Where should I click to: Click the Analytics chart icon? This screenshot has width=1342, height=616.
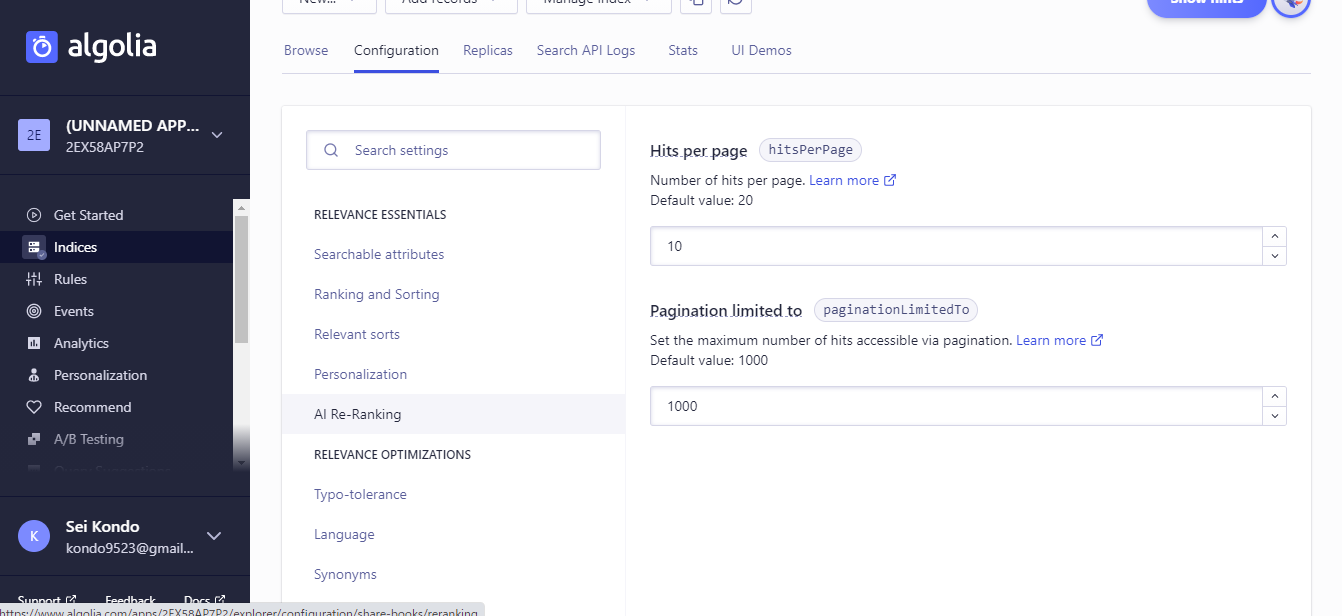pos(34,343)
